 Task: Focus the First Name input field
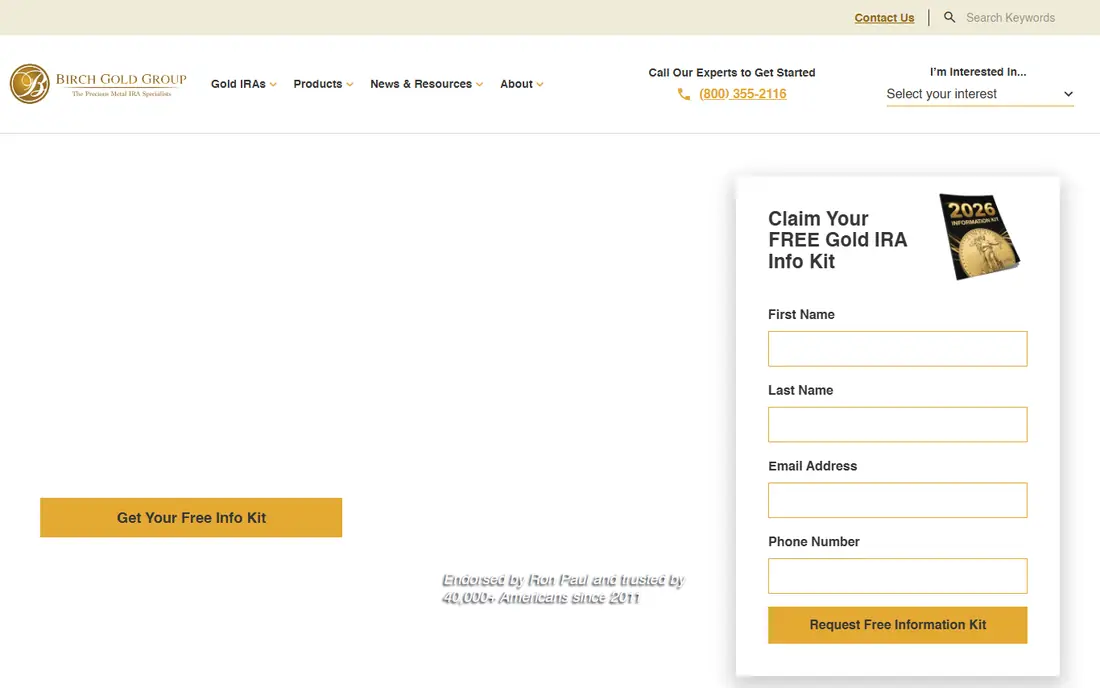[897, 349]
